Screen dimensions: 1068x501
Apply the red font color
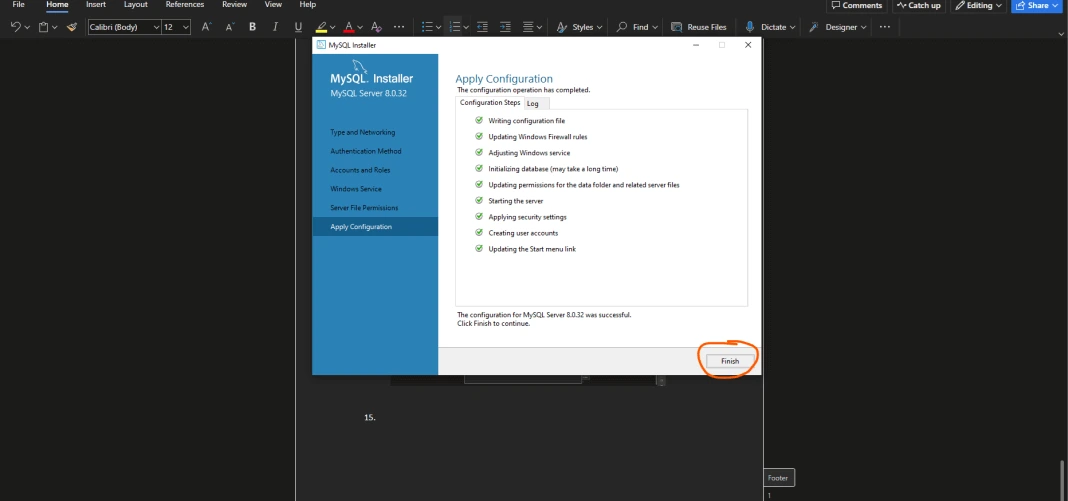coord(349,27)
